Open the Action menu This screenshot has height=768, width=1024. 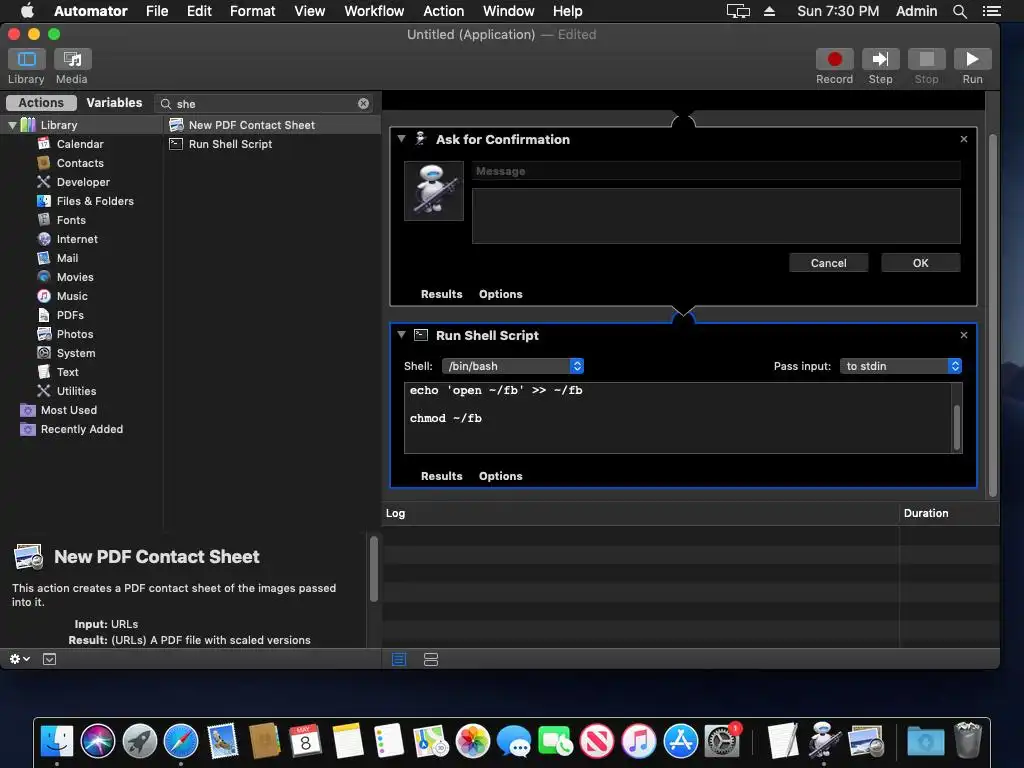point(443,11)
